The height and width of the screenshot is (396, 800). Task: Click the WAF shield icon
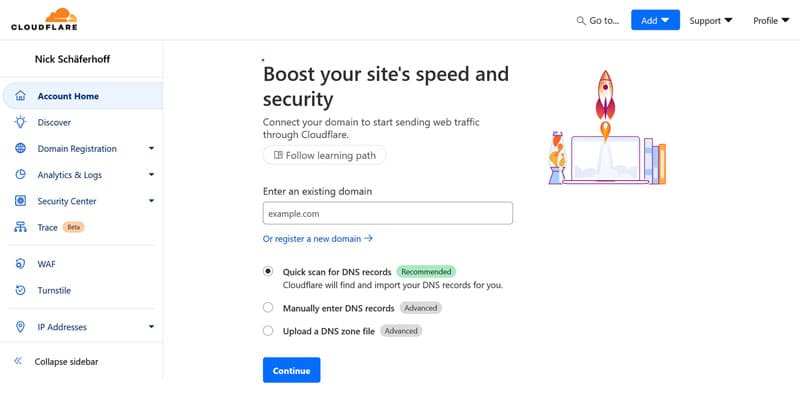pos(20,264)
